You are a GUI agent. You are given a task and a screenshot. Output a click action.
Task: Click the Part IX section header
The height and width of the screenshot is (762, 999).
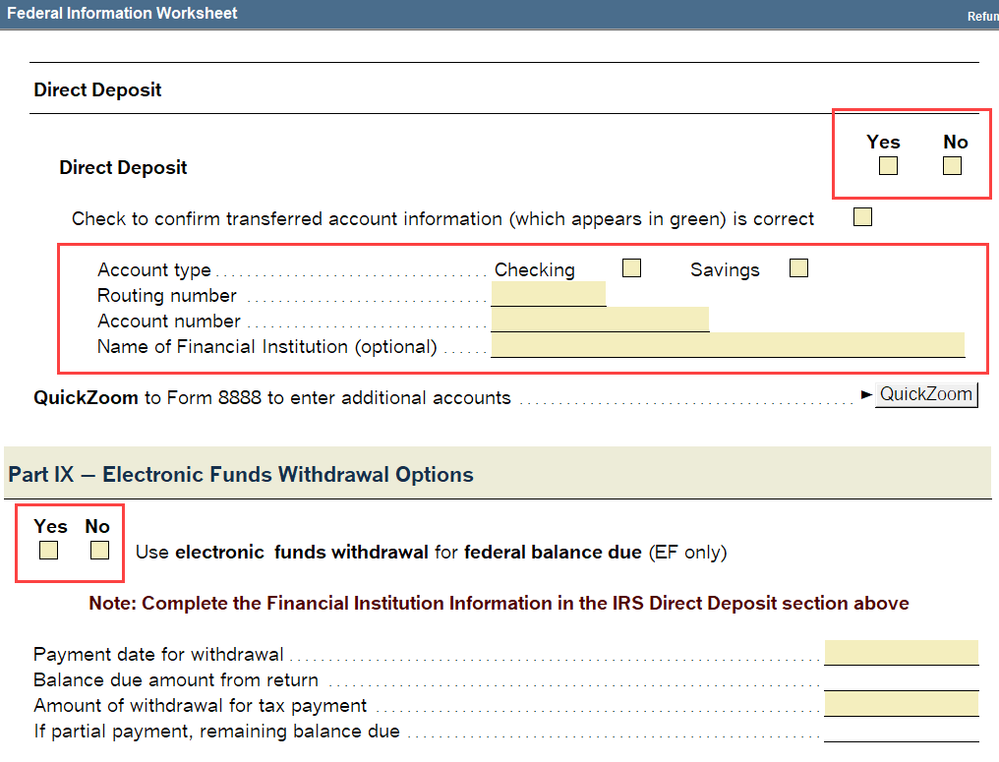click(241, 474)
